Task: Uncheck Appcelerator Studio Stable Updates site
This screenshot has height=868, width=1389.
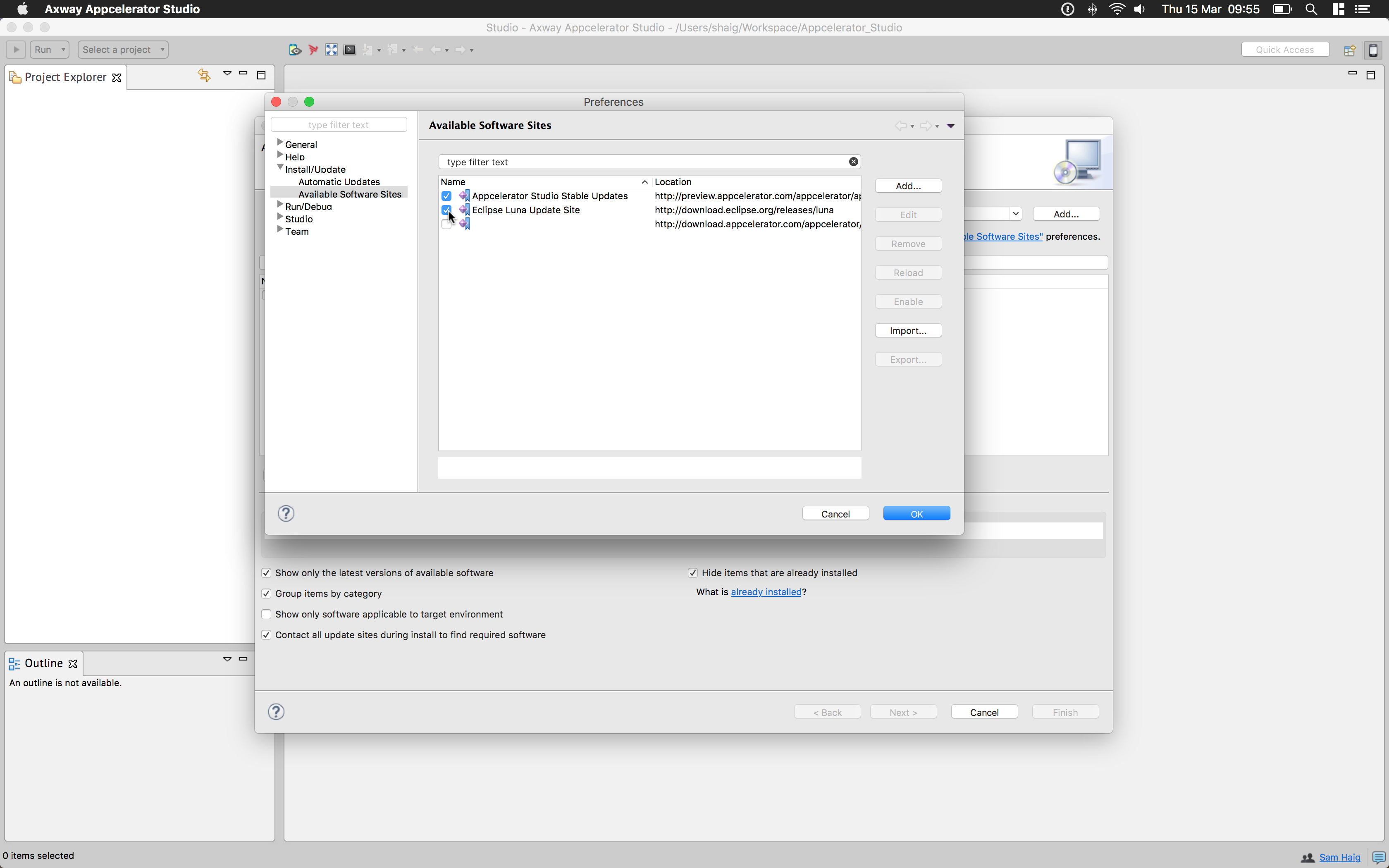Action: 446,196
